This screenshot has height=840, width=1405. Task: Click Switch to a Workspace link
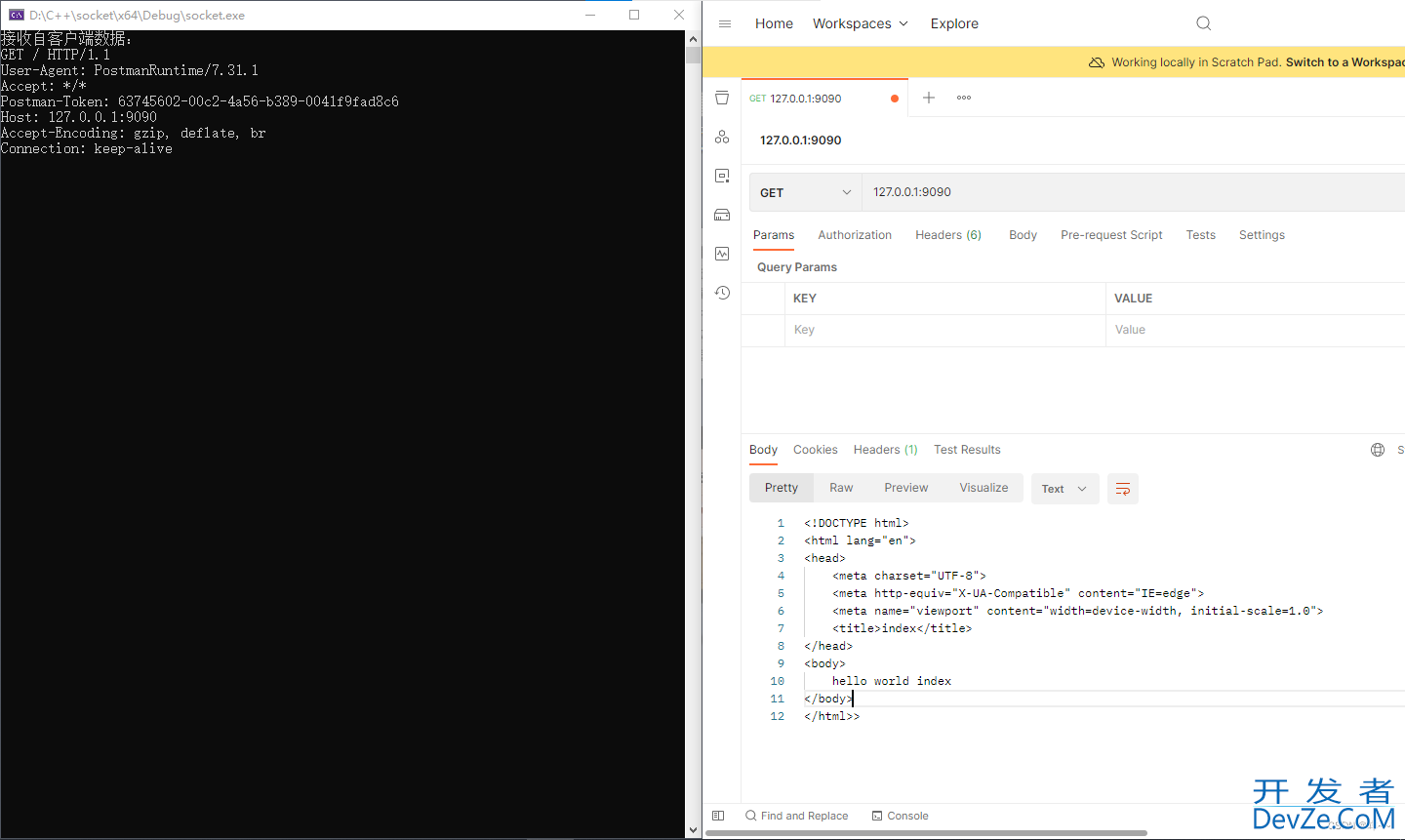click(1344, 62)
